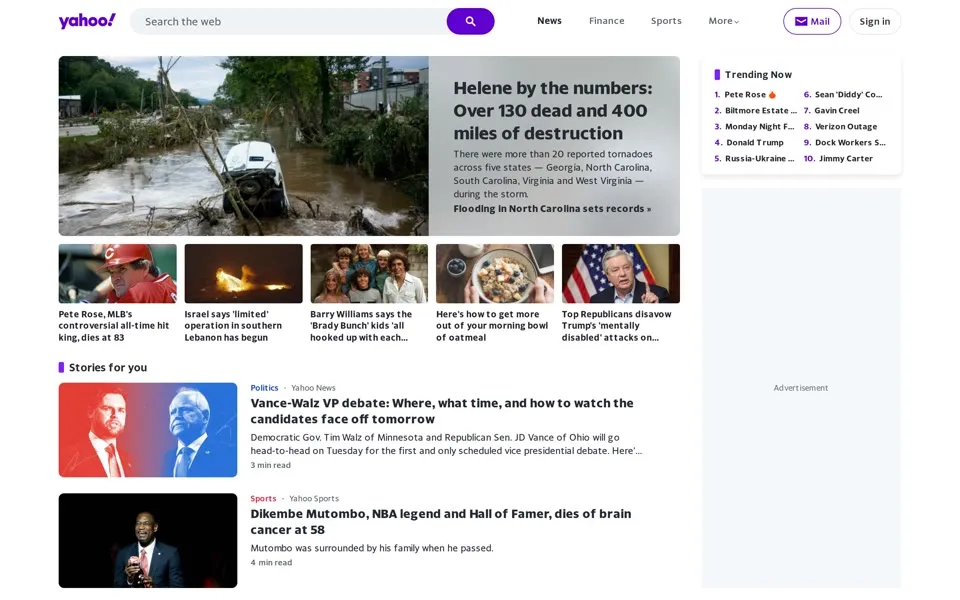Open the Lebanon explosion thumbnail
This screenshot has width=960, height=600.
tap(244, 274)
